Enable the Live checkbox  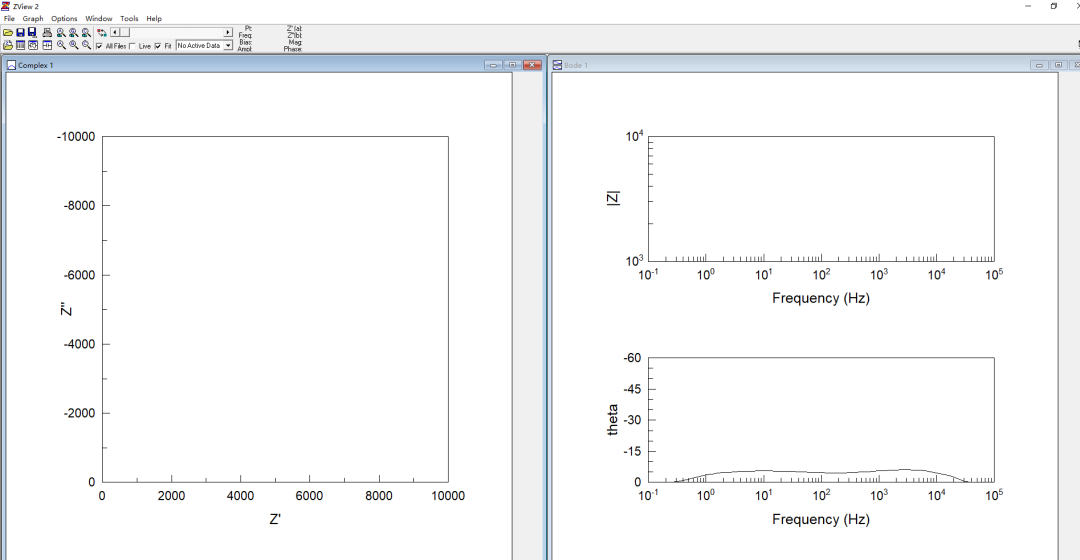click(132, 46)
